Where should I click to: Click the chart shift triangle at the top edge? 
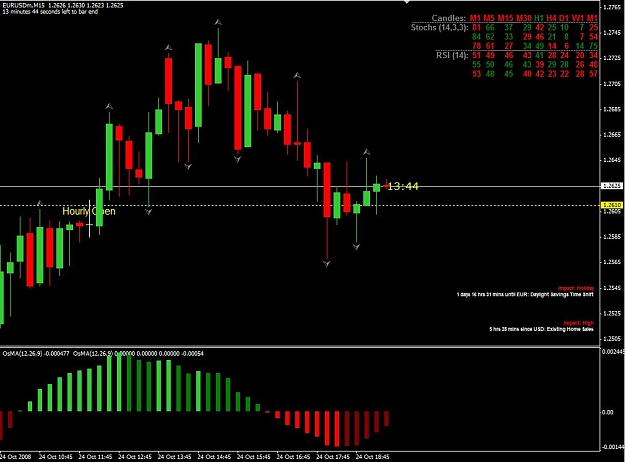[407, 2]
